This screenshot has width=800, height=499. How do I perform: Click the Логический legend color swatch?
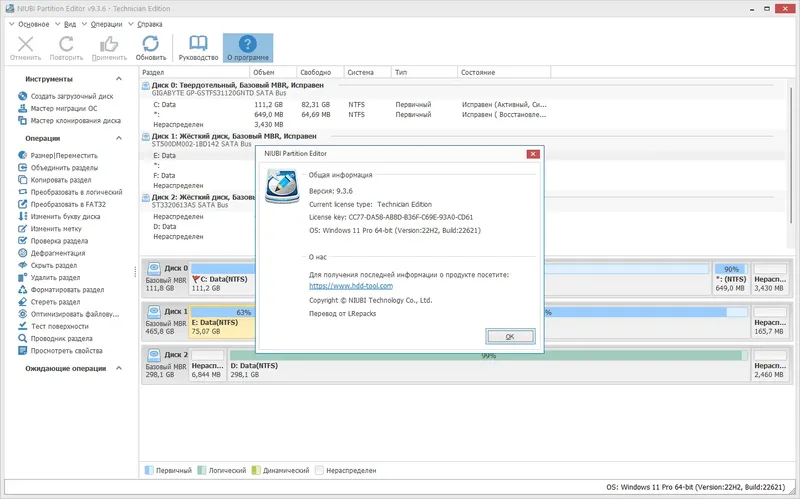click(x=202, y=470)
